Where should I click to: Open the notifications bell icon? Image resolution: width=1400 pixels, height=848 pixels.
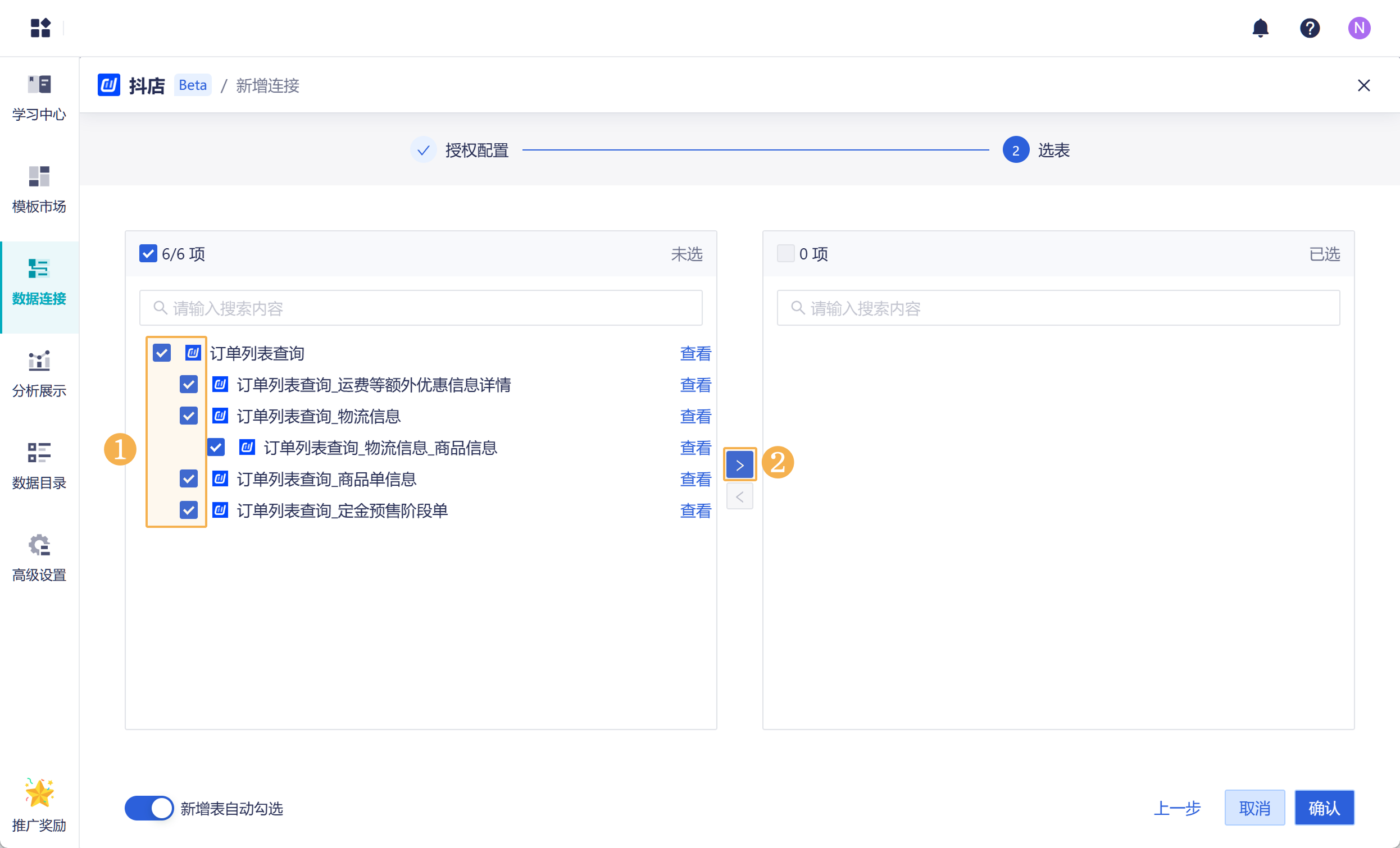[x=1260, y=28]
